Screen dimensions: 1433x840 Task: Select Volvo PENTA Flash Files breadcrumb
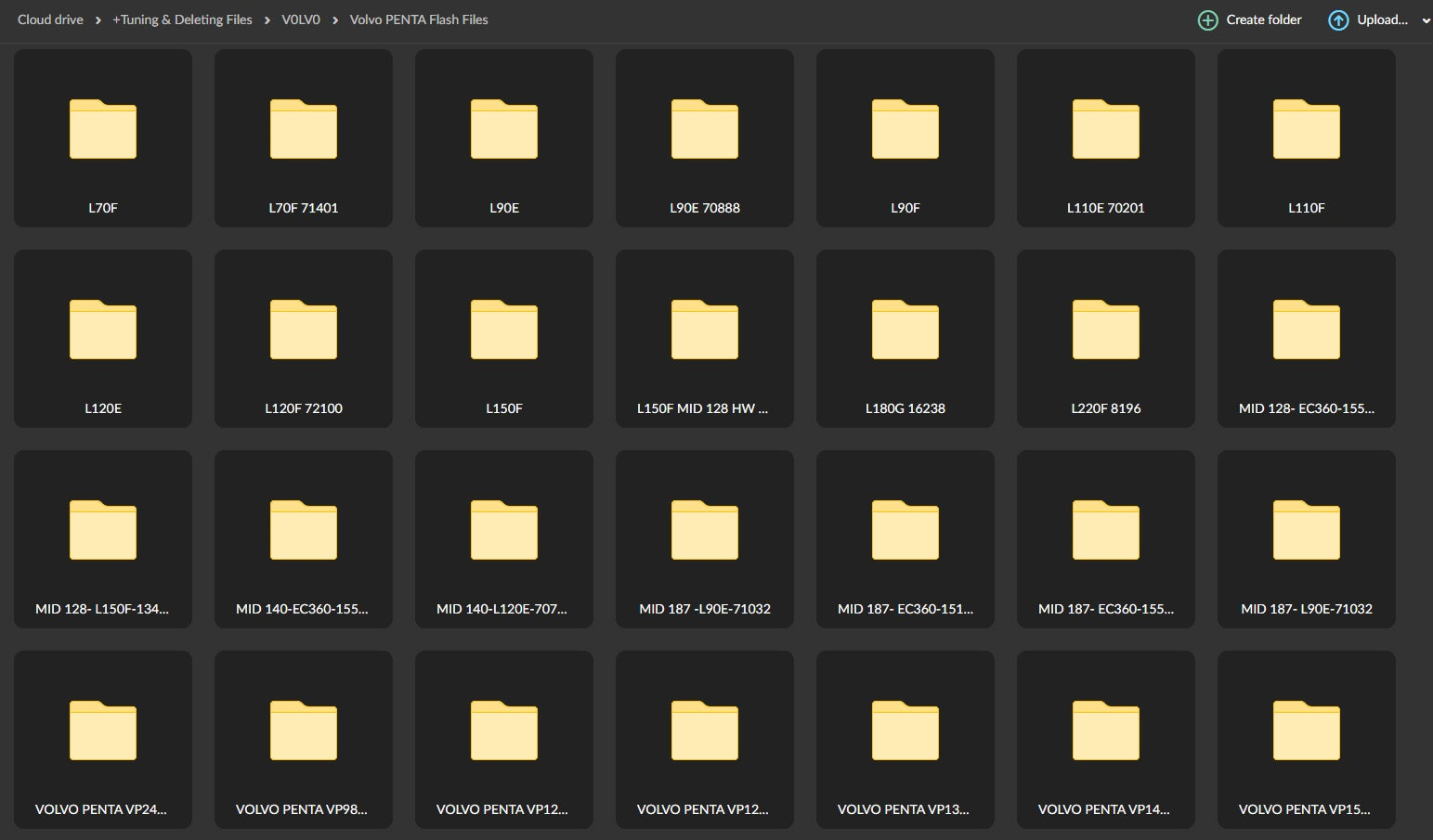(x=419, y=19)
